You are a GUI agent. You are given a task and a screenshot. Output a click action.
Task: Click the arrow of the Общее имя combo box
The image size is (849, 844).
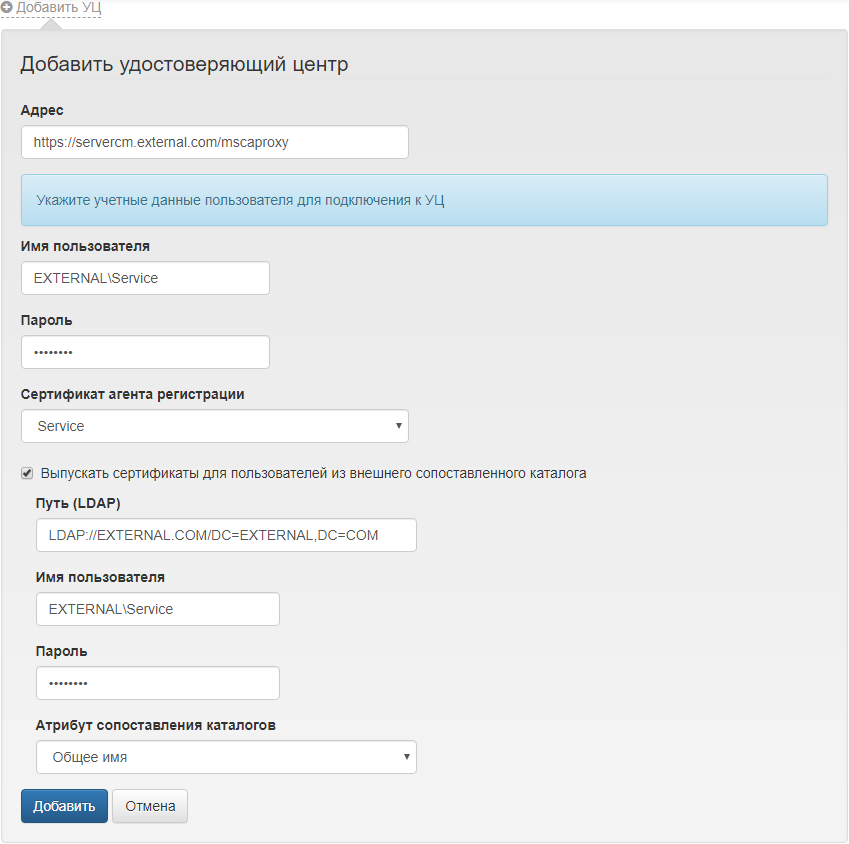pos(407,756)
